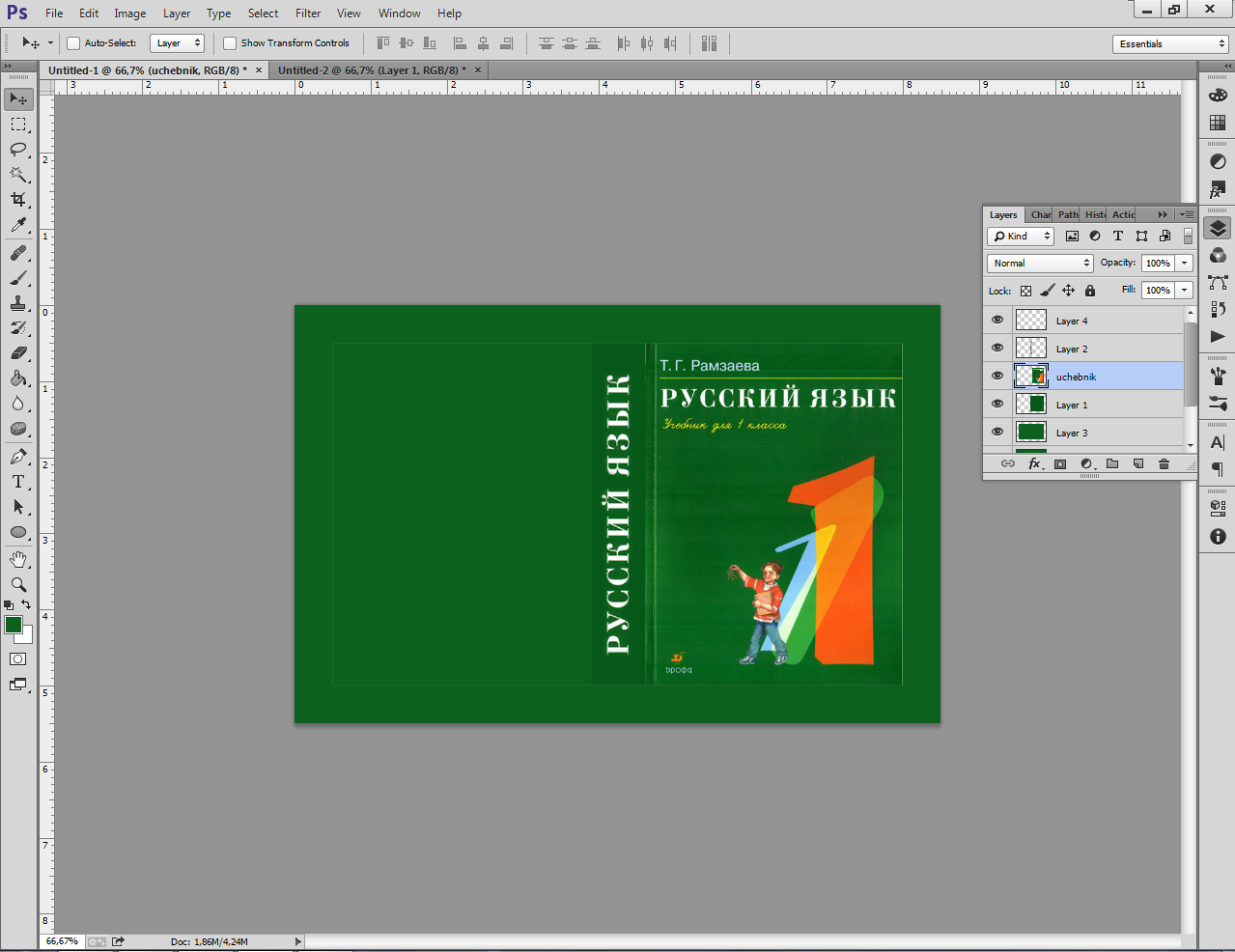Select the Layer 1 row

pos(1083,405)
